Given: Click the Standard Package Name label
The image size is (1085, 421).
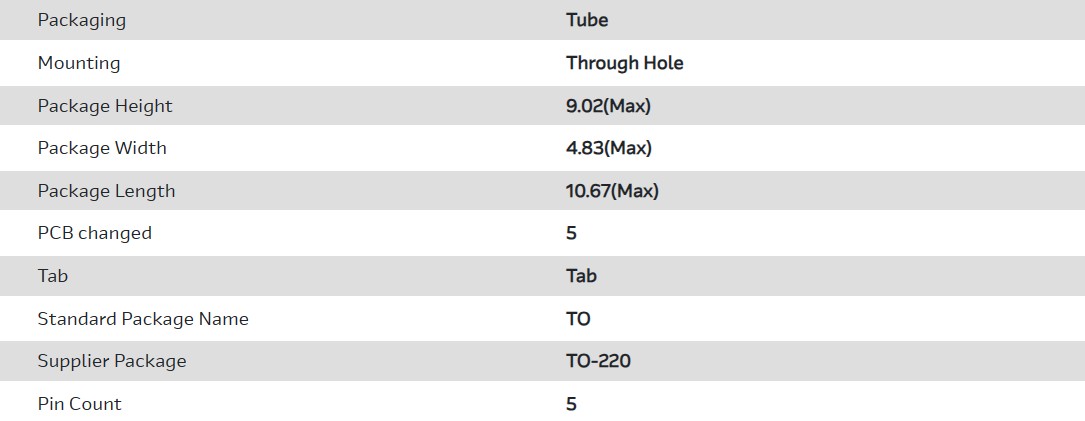Looking at the screenshot, I should (143, 319).
